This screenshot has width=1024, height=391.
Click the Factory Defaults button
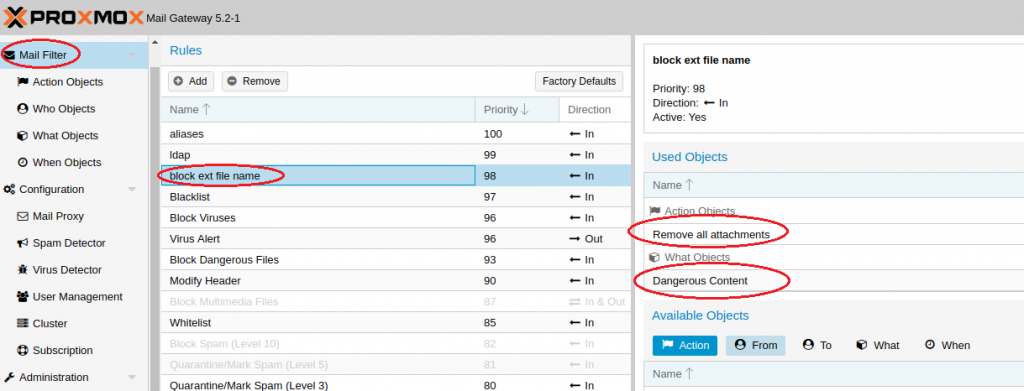point(579,81)
